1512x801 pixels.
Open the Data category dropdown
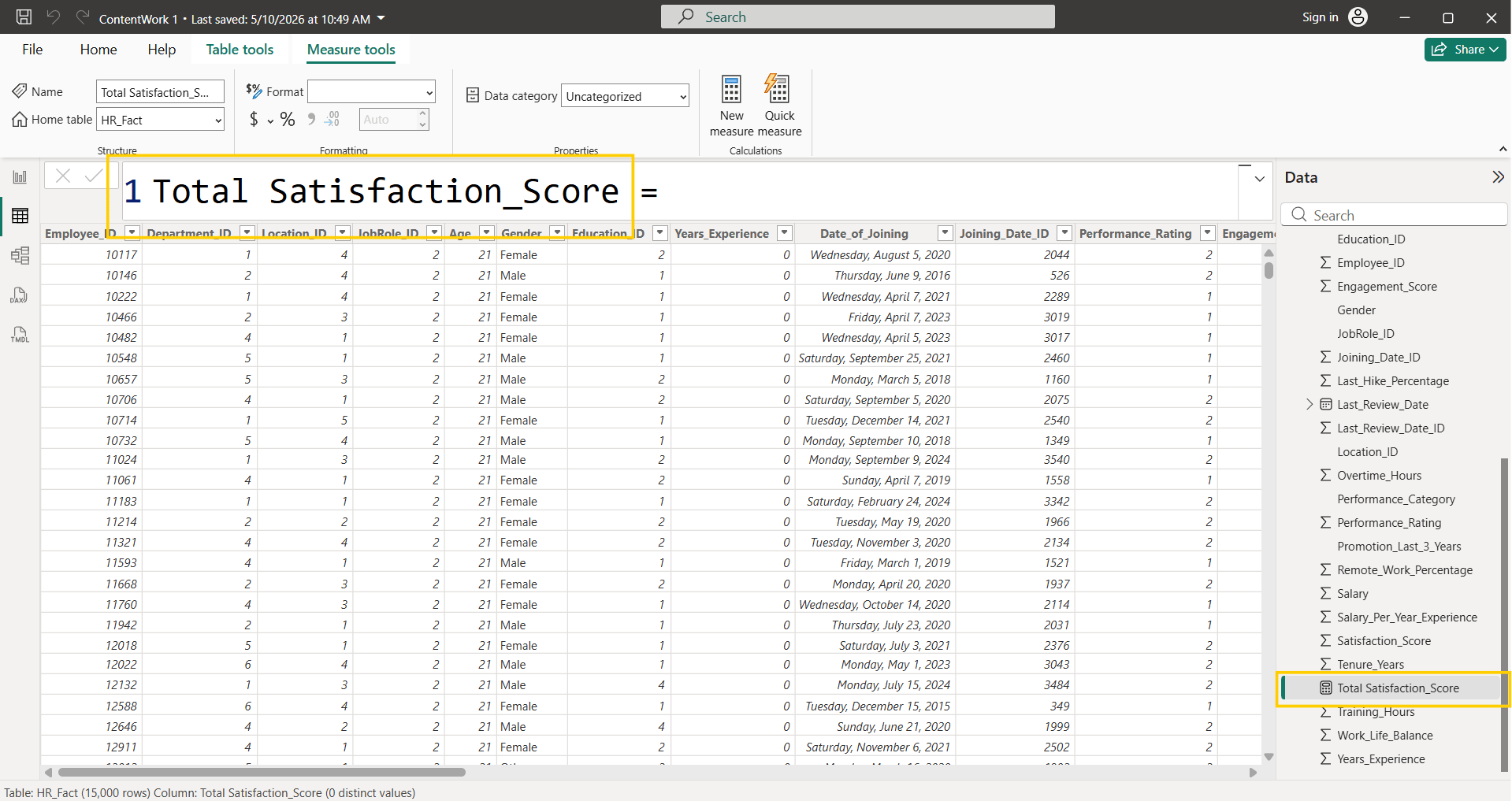pos(625,96)
